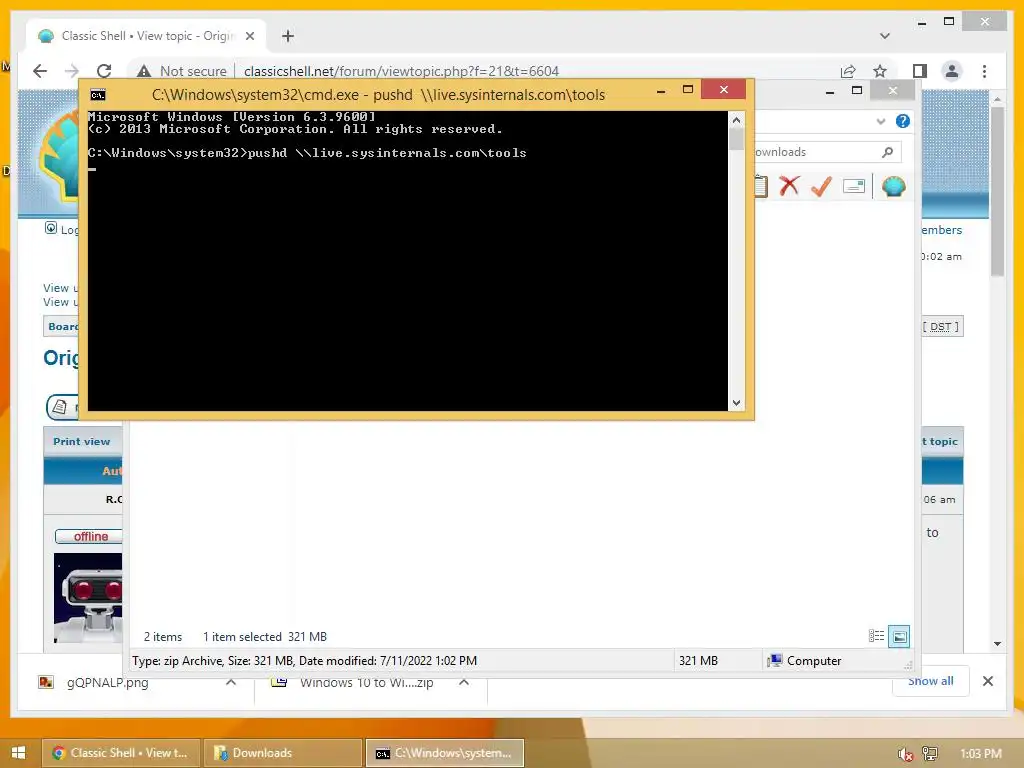
Task: Click the forum Login icon link
Action: (51, 228)
